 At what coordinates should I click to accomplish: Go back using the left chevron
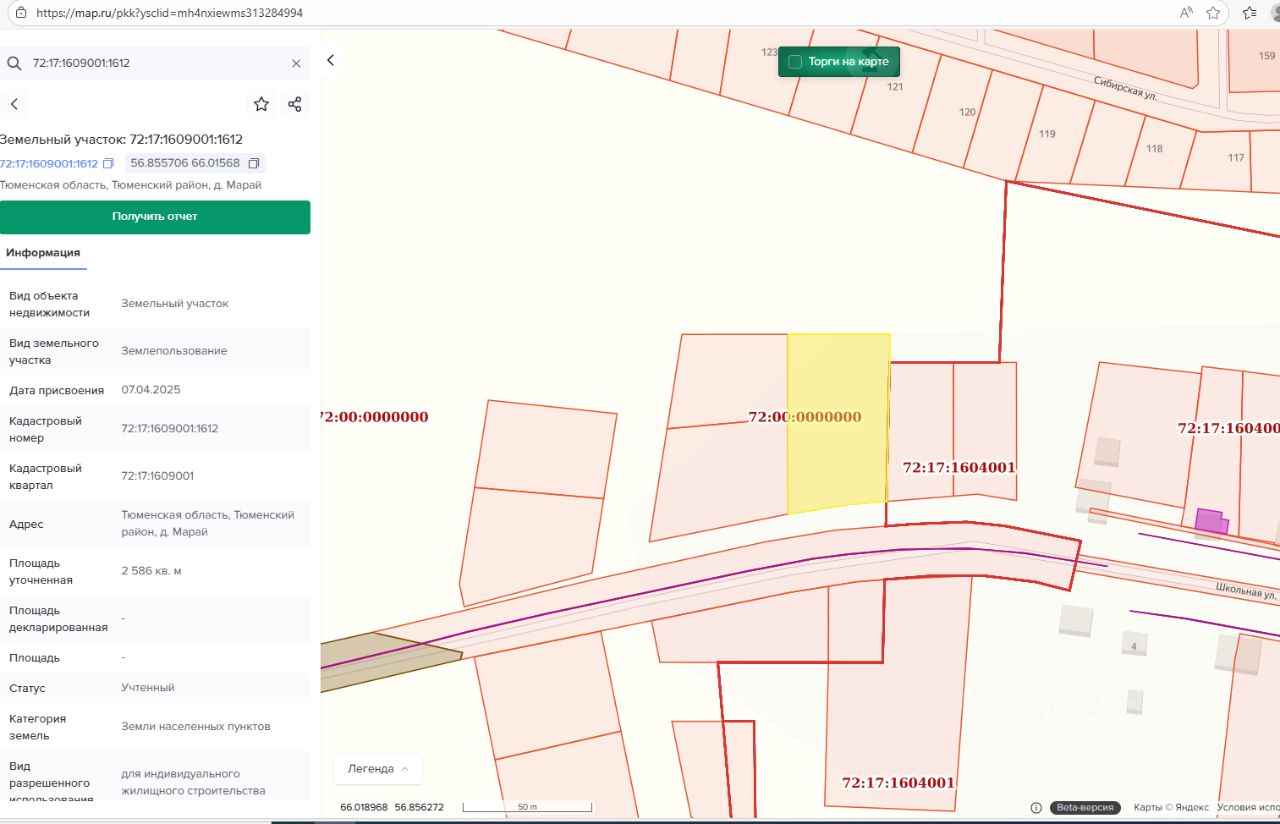click(x=14, y=104)
